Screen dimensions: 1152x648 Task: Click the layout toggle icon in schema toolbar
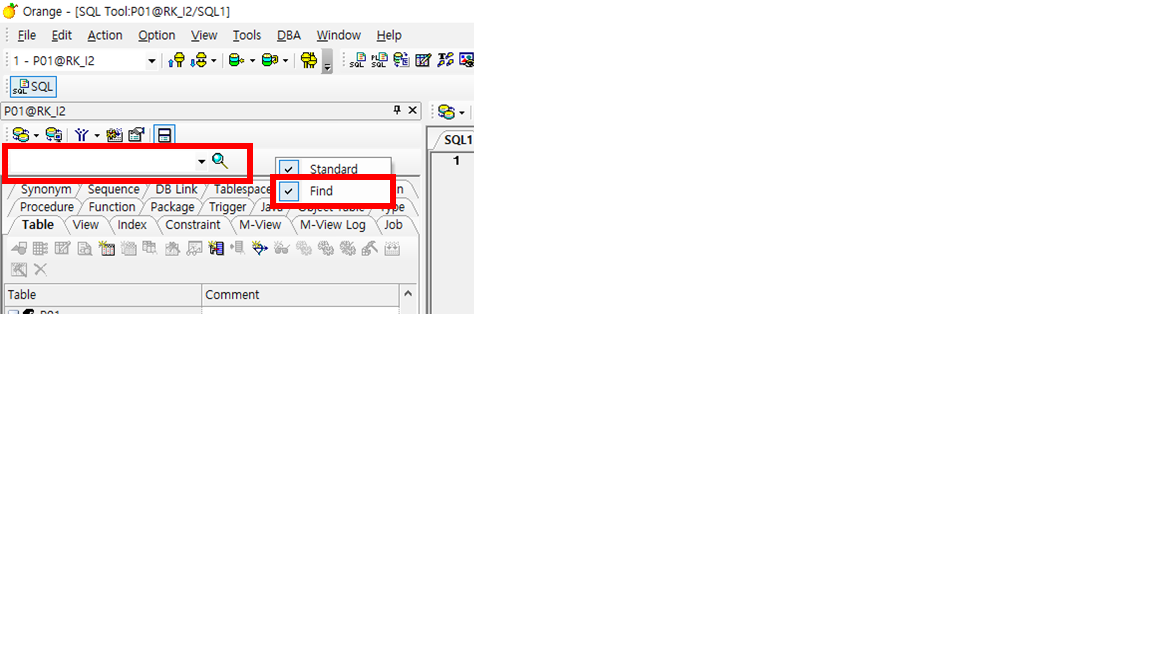(x=165, y=135)
